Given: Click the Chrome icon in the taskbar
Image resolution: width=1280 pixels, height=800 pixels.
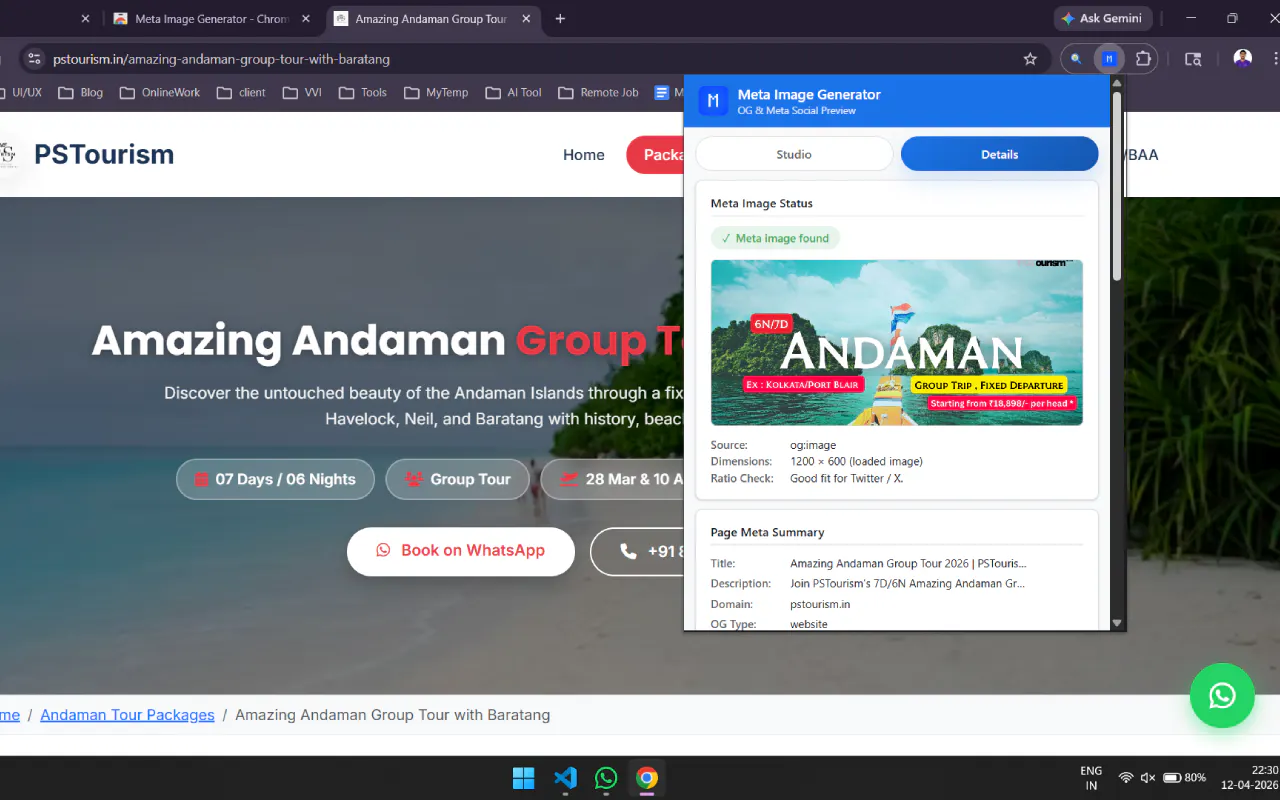Looking at the screenshot, I should [x=647, y=778].
